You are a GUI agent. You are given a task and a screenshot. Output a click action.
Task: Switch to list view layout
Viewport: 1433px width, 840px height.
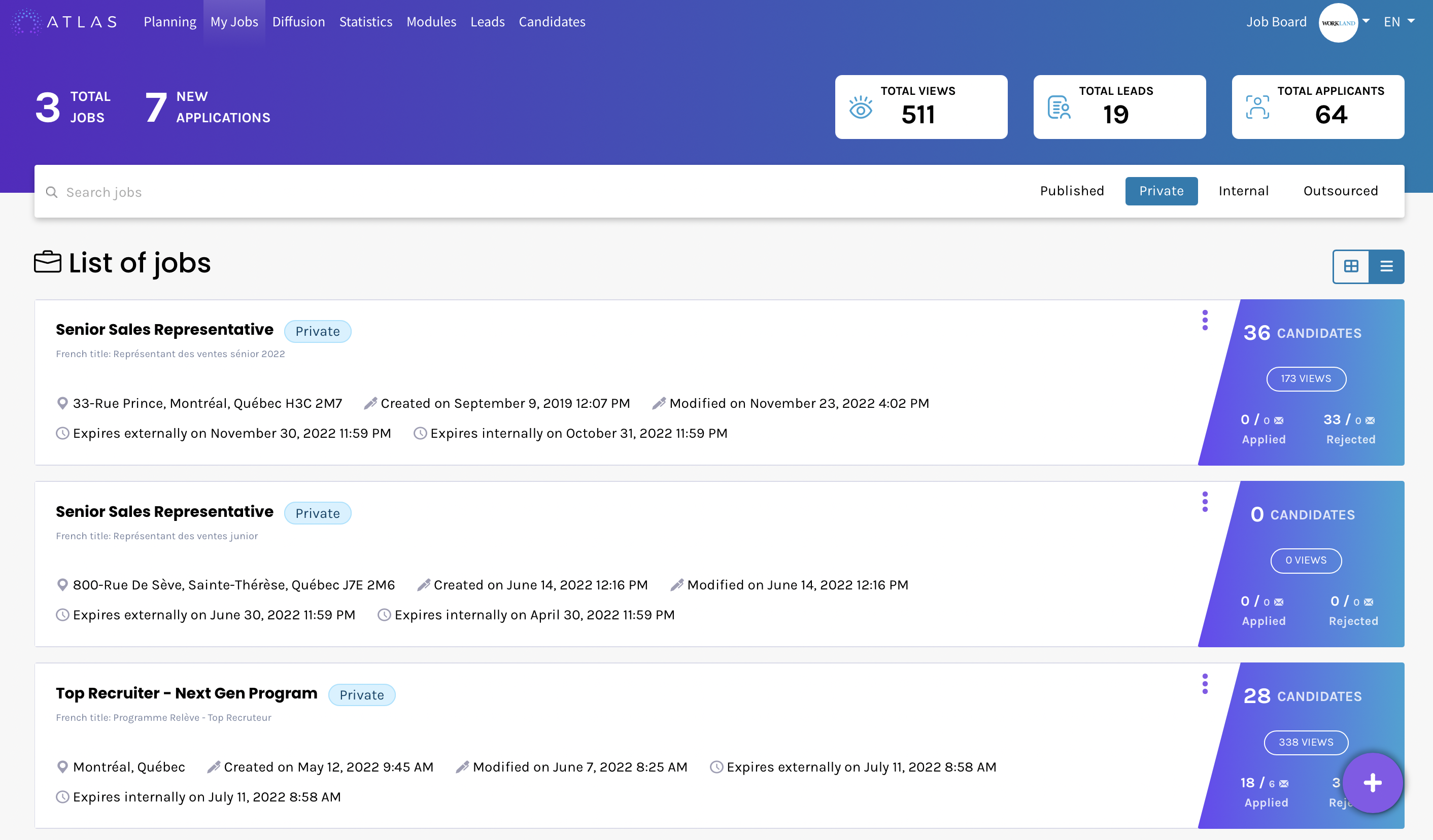click(1386, 266)
